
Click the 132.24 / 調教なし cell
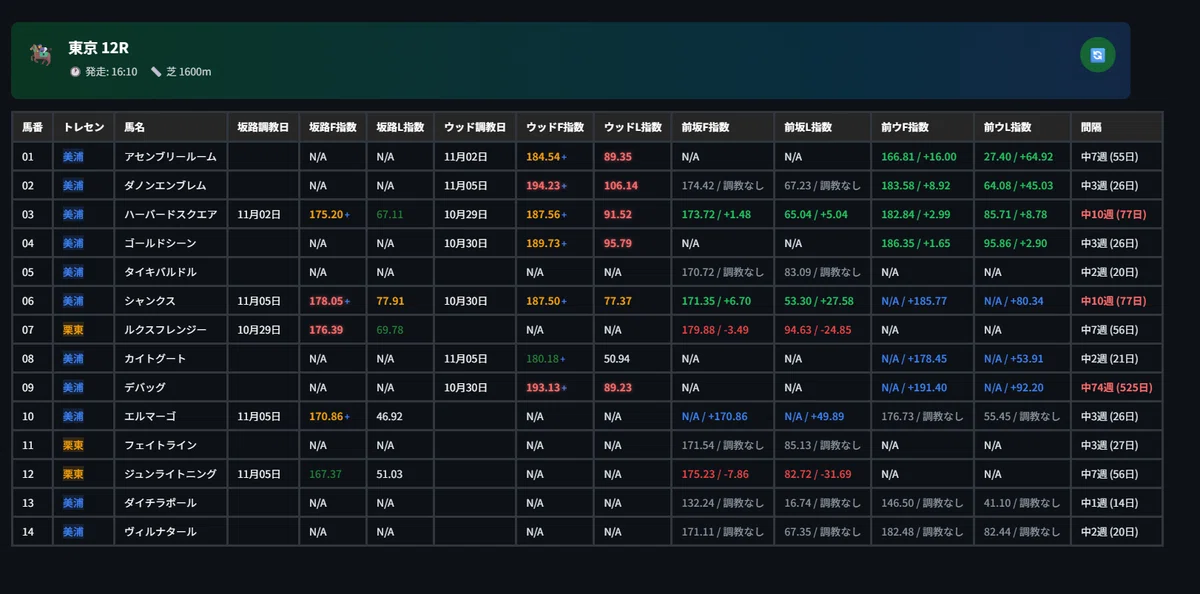click(x=722, y=503)
